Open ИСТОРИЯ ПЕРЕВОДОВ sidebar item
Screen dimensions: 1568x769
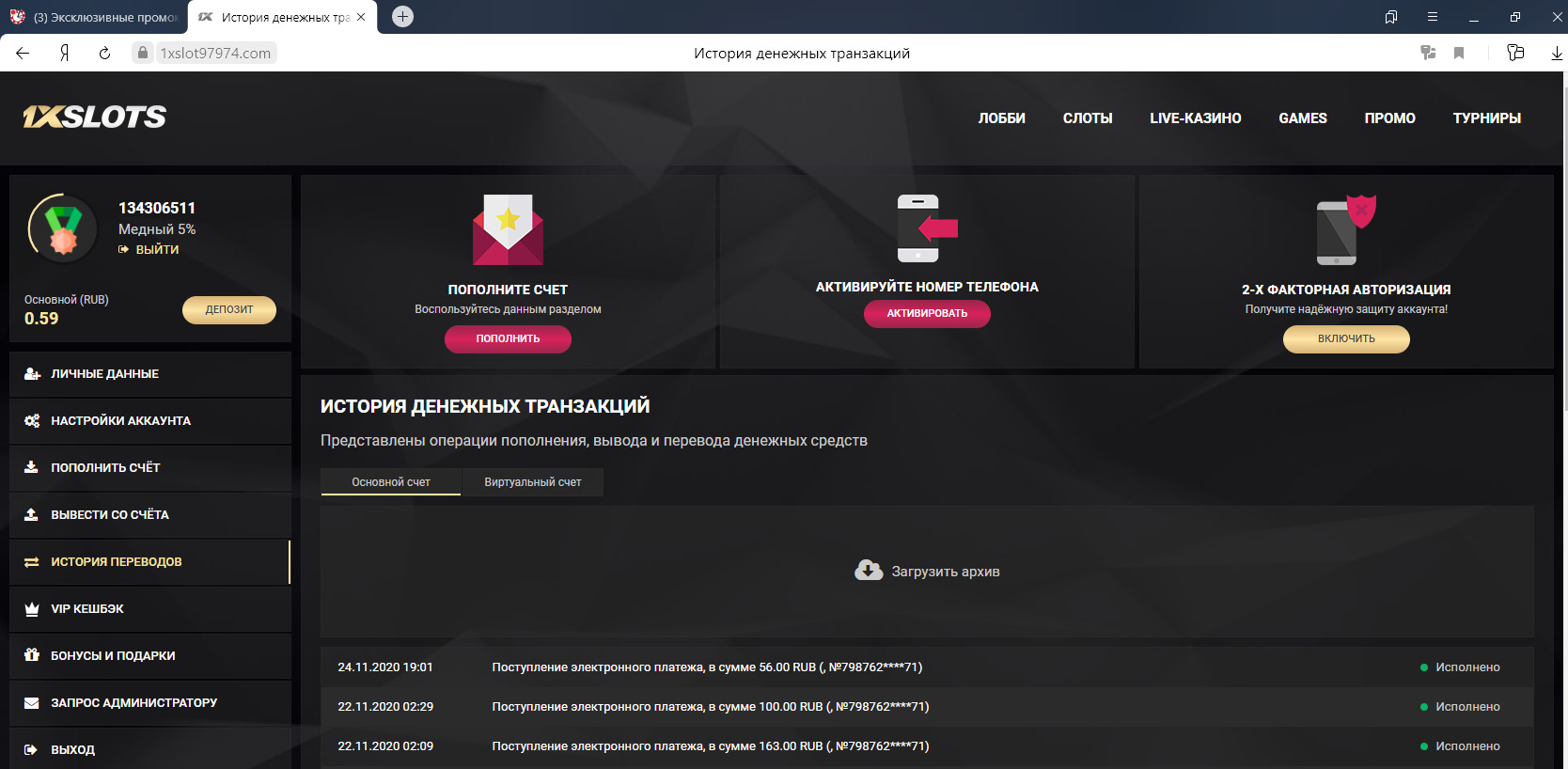pos(150,562)
